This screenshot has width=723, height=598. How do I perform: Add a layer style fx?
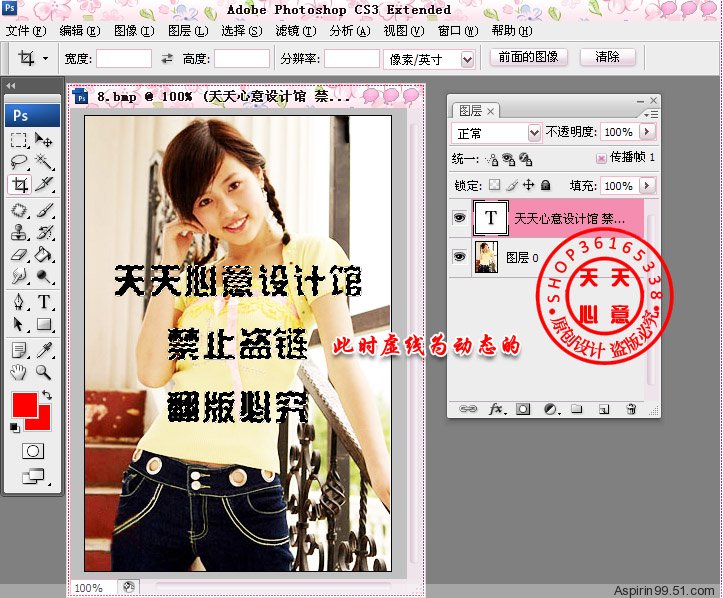point(497,409)
